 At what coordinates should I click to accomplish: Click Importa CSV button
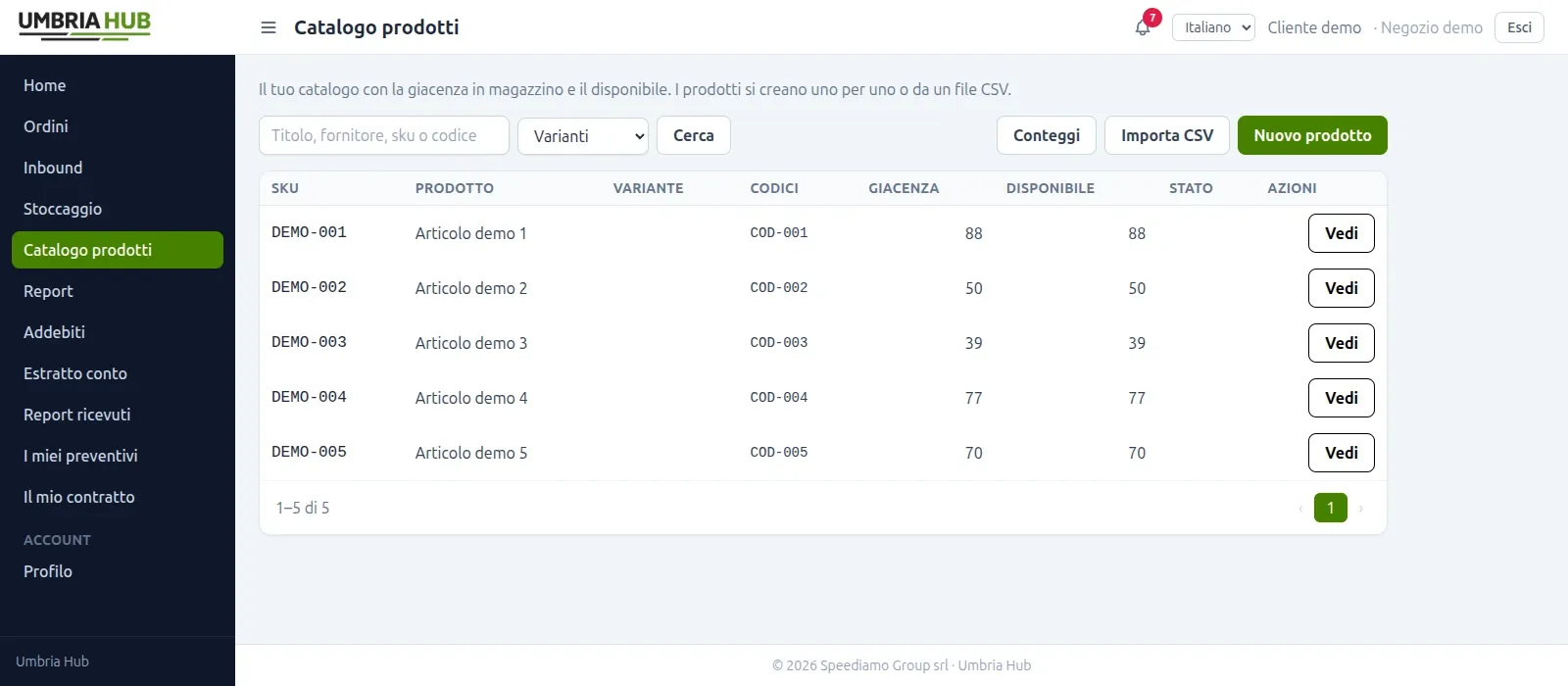tap(1167, 135)
